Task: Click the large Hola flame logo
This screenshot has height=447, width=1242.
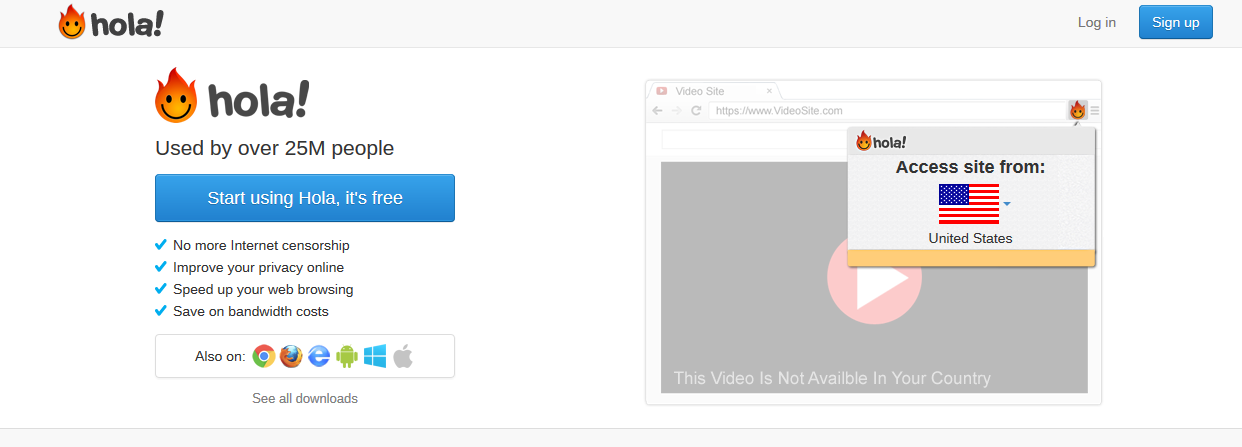Action: 232,96
